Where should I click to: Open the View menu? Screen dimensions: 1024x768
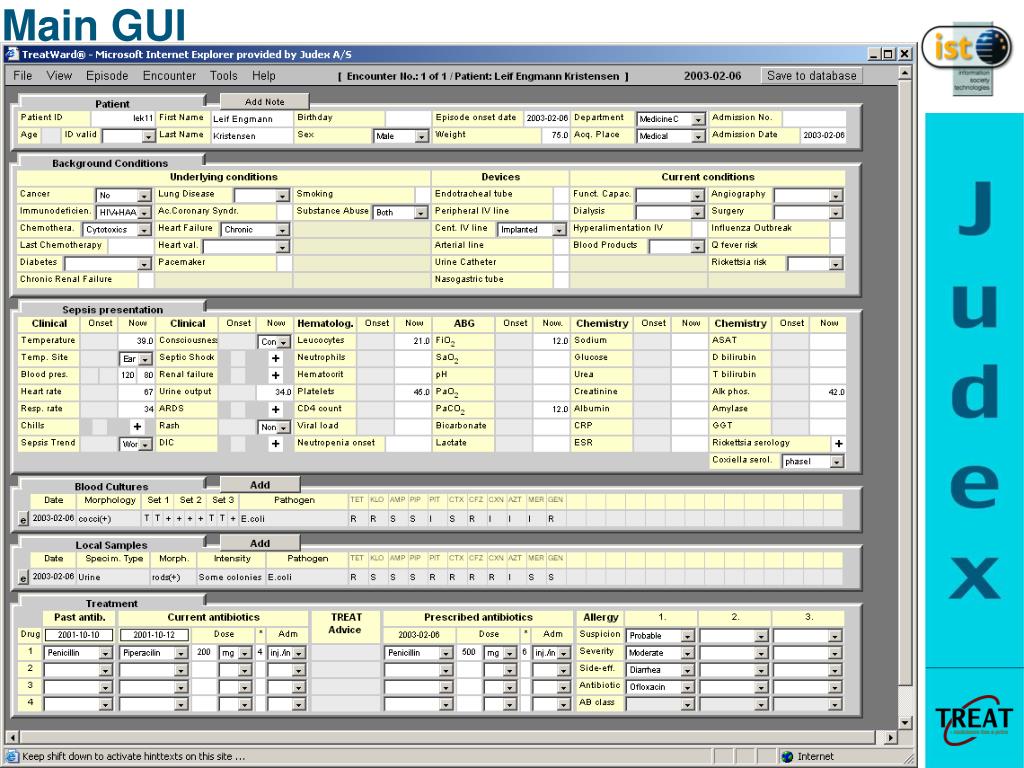(59, 76)
